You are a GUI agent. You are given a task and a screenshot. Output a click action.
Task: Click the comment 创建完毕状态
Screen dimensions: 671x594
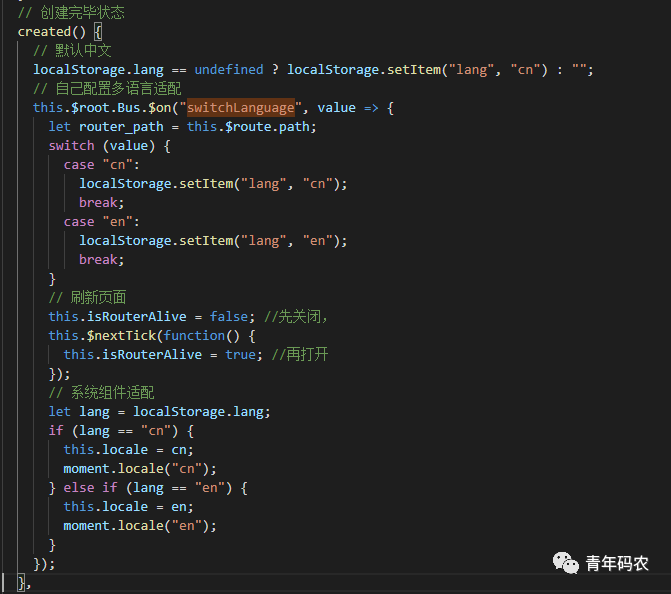71,12
